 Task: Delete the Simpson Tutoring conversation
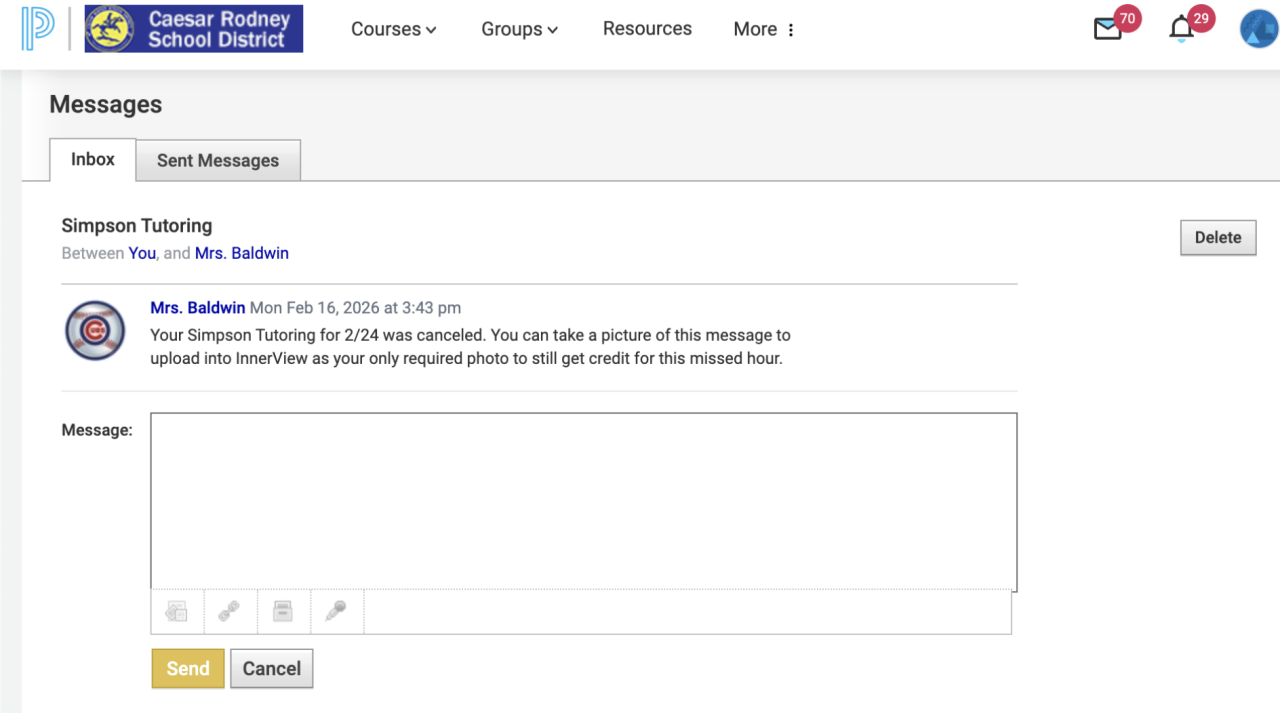1218,238
